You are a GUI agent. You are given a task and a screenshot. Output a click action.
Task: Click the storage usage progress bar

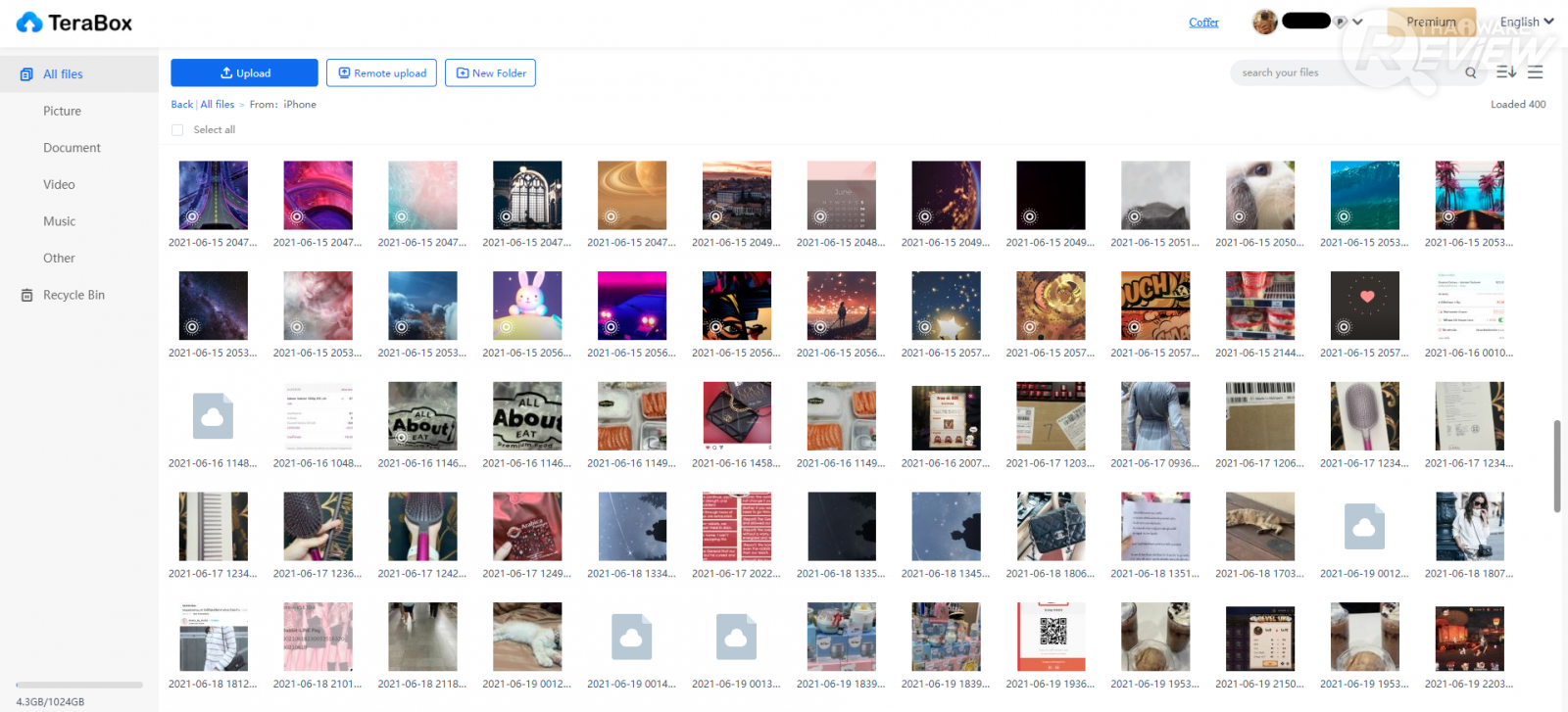tap(79, 685)
